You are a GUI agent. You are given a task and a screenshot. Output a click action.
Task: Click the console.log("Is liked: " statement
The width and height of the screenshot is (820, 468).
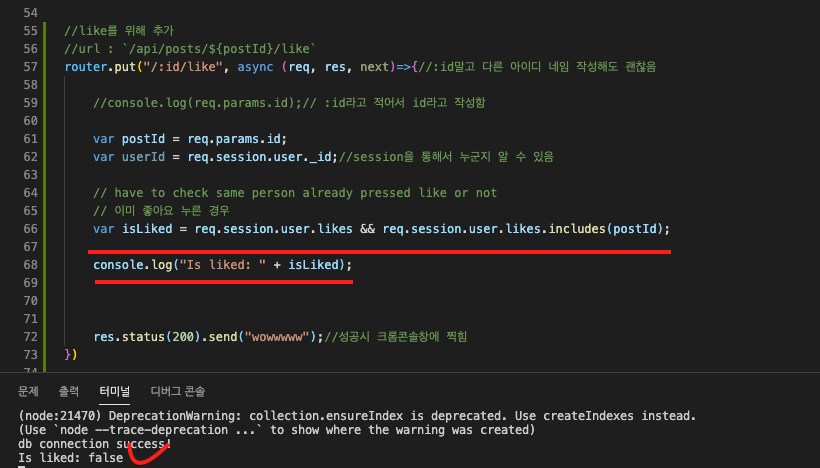pos(223,265)
